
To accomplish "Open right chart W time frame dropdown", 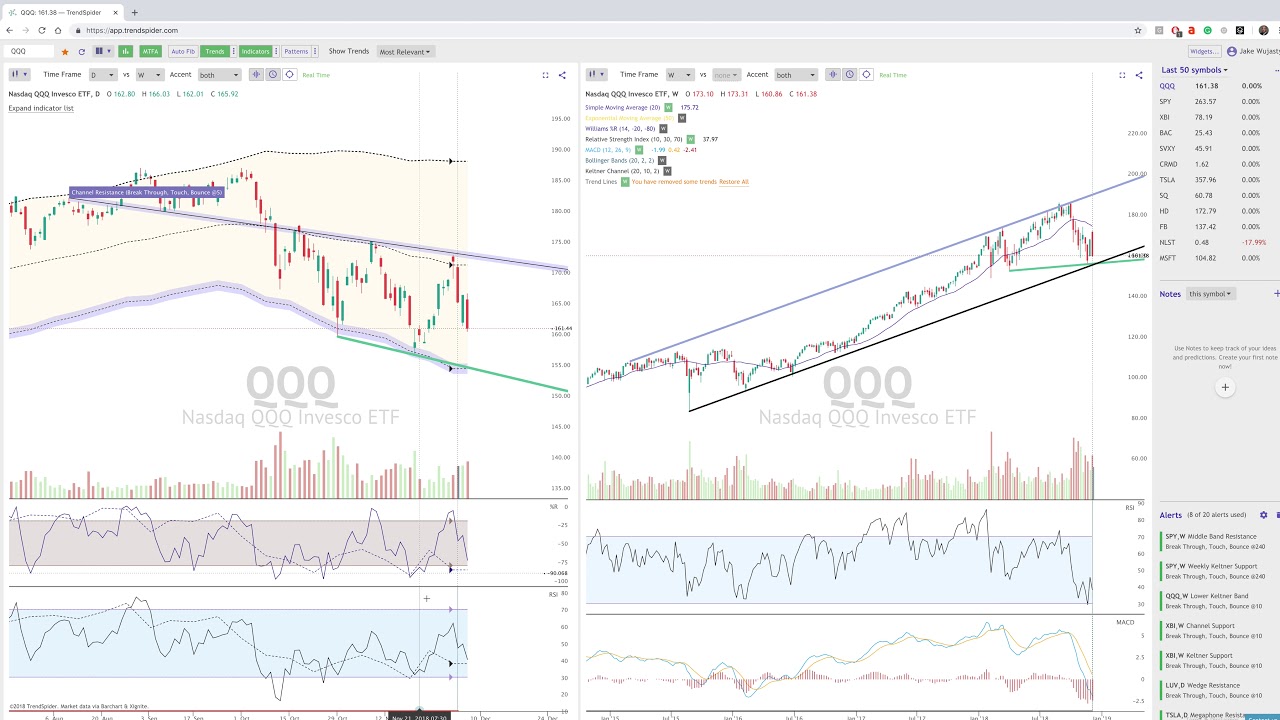I will pyautogui.click(x=679, y=74).
